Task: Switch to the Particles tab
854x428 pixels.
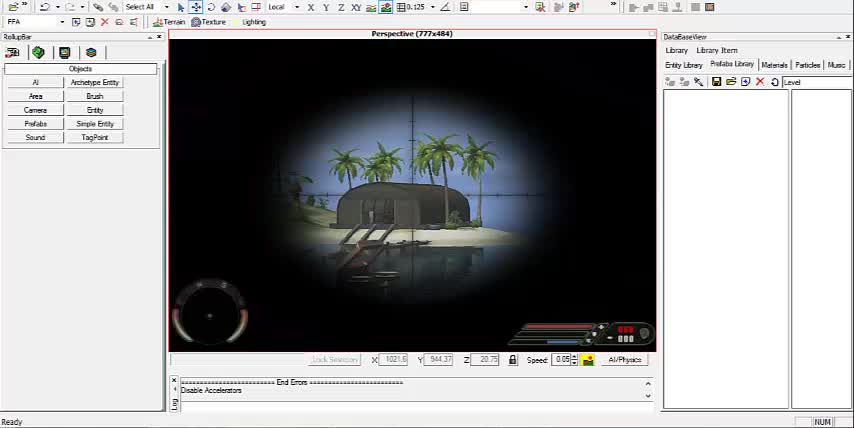Action: pyautogui.click(x=807, y=65)
